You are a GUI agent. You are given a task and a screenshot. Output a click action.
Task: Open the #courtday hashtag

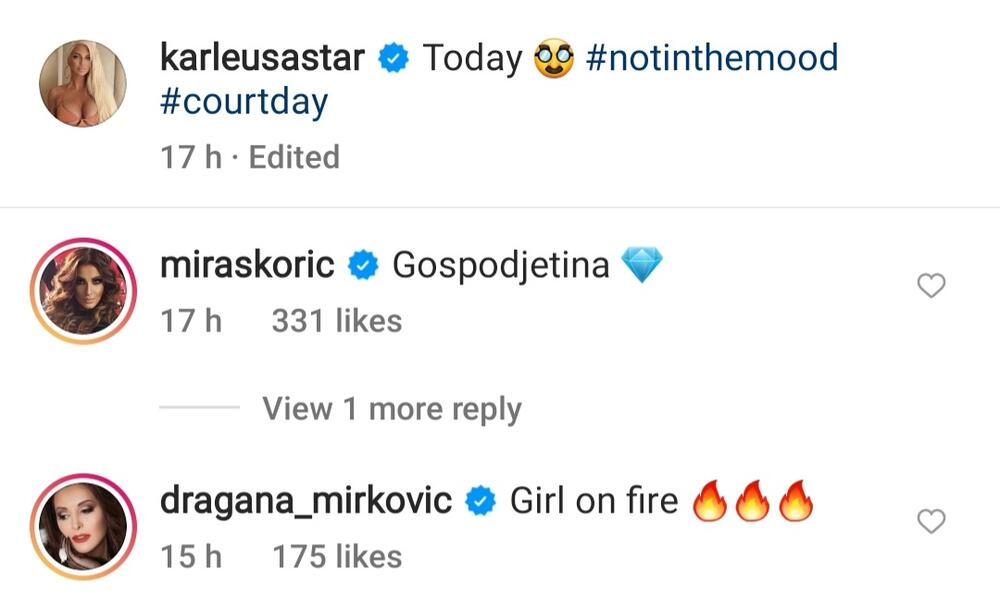pyautogui.click(x=243, y=102)
